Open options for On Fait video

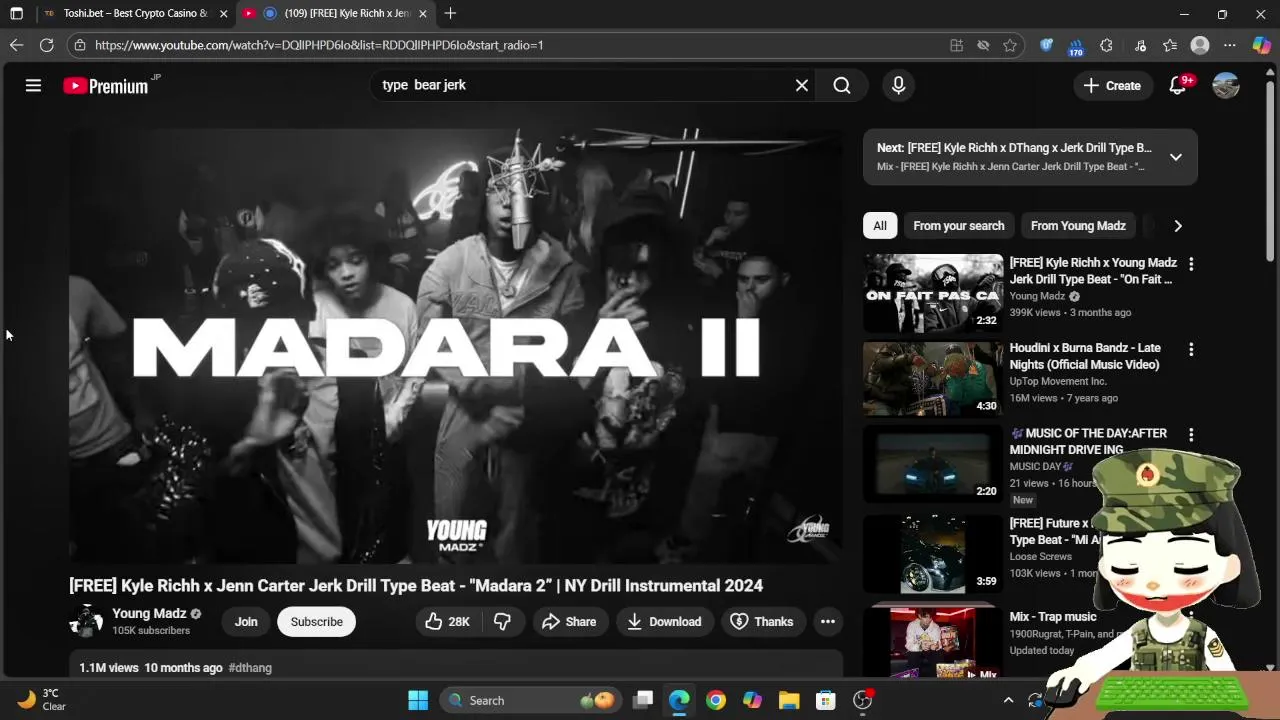(1190, 264)
